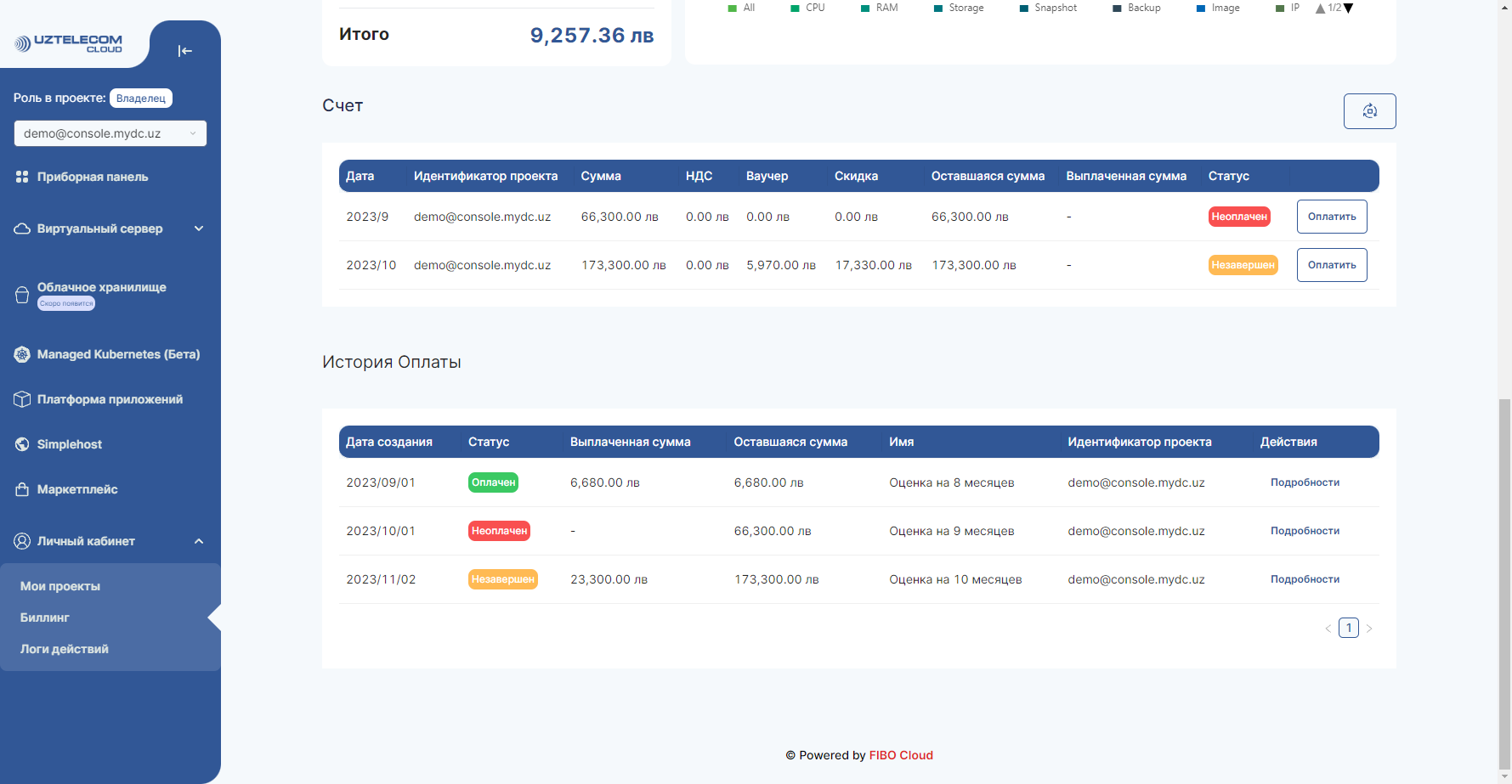Select the Виртуальный сервер cloud icon
Image resolution: width=1512 pixels, height=784 pixels.
point(22,228)
